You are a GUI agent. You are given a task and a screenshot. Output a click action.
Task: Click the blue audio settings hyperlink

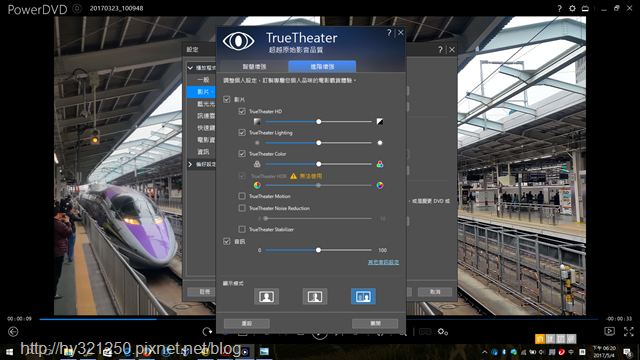[383, 262]
